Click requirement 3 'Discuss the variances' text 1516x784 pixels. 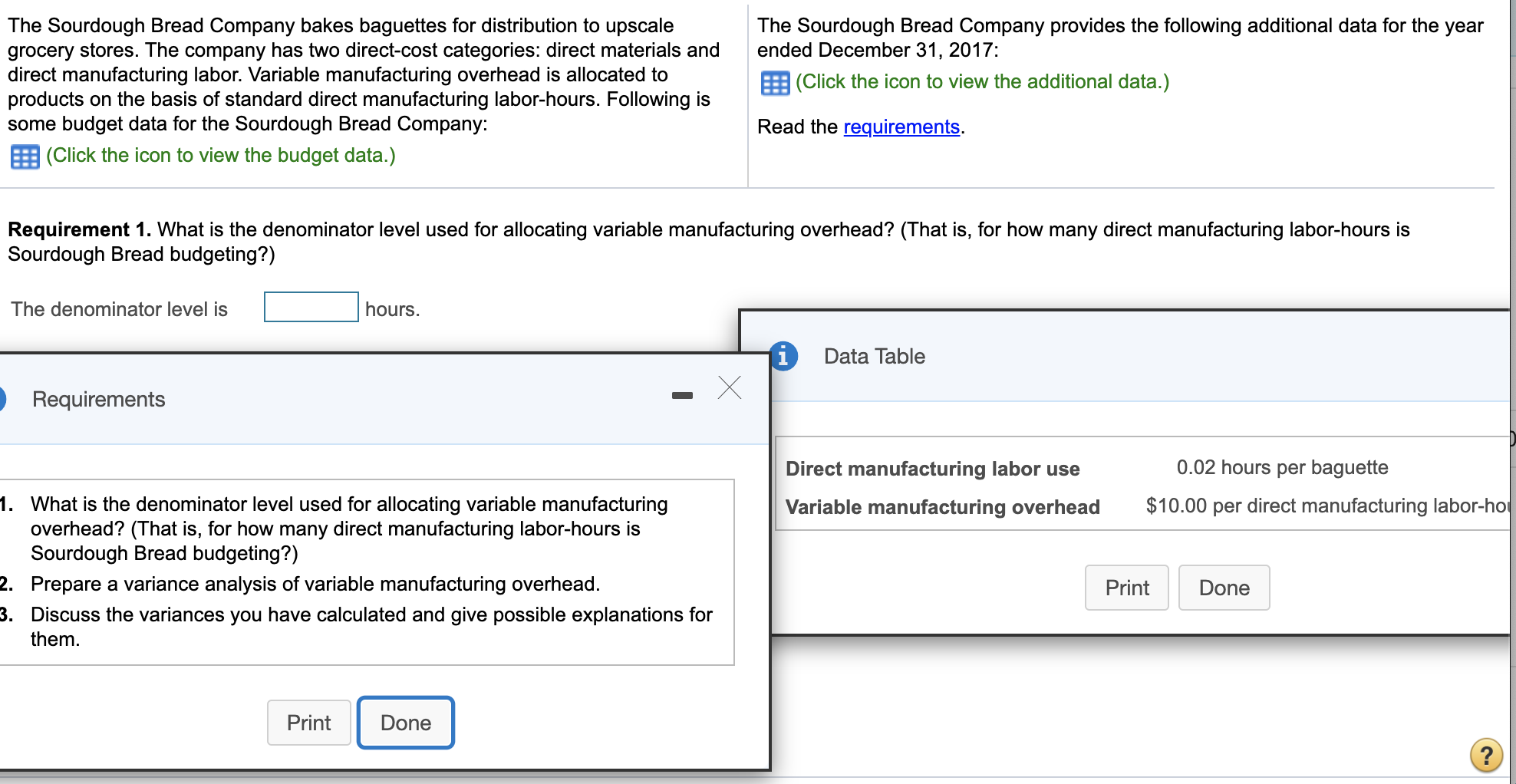372,627
